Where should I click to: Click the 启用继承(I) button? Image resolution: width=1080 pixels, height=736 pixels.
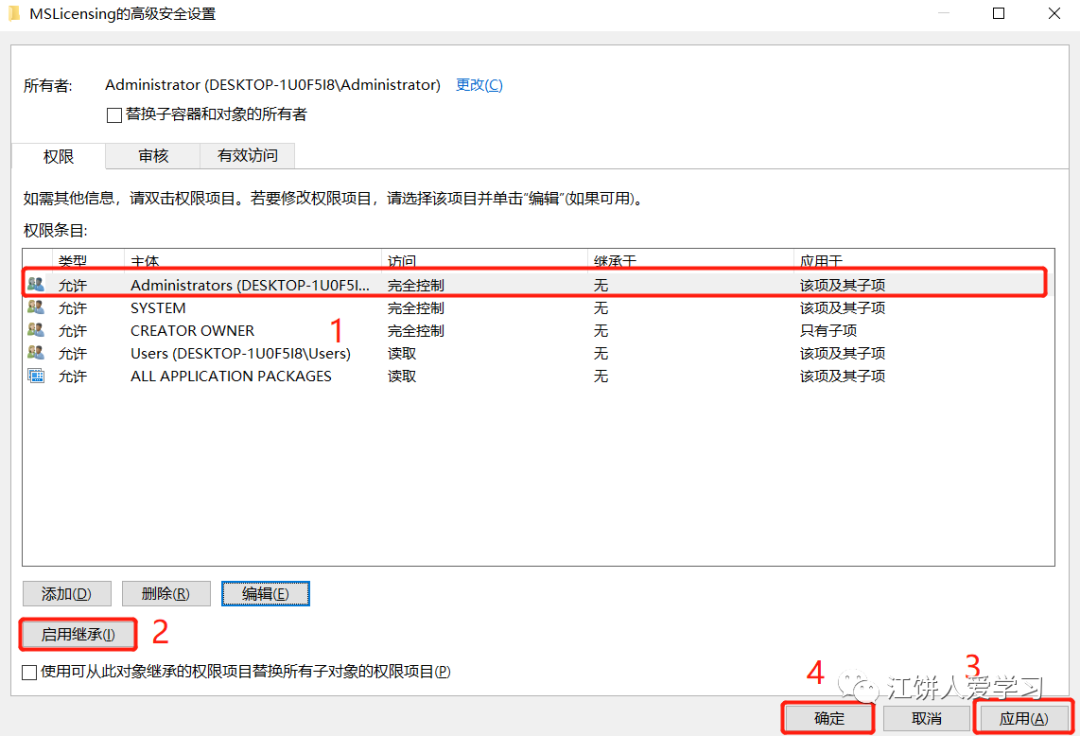pyautogui.click(x=78, y=634)
